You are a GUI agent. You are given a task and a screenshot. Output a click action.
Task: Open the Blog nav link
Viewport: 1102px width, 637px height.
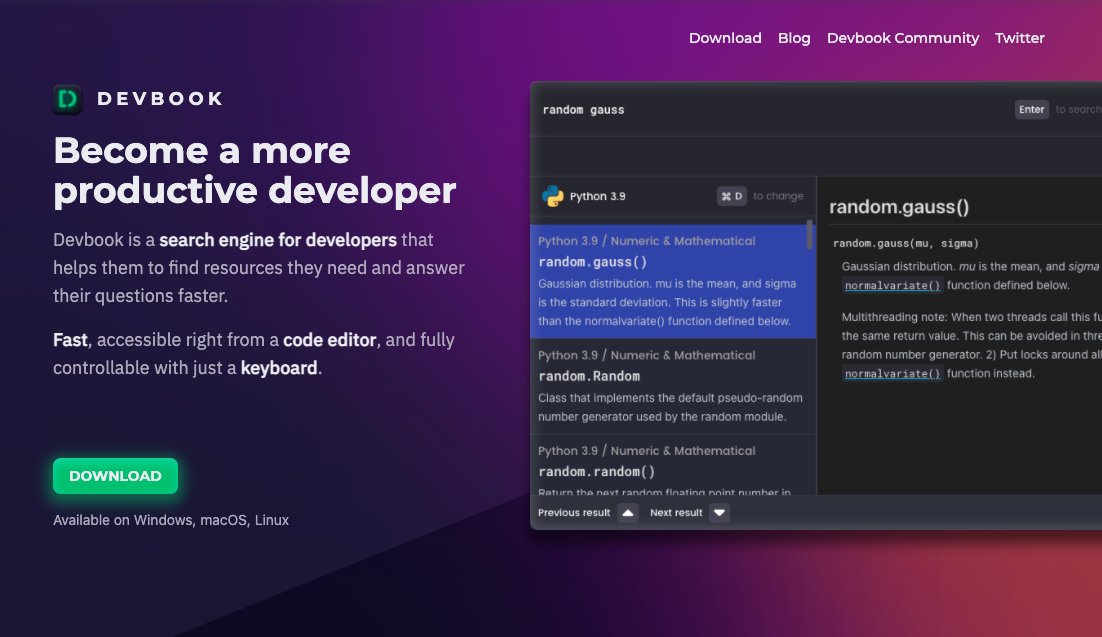(793, 38)
